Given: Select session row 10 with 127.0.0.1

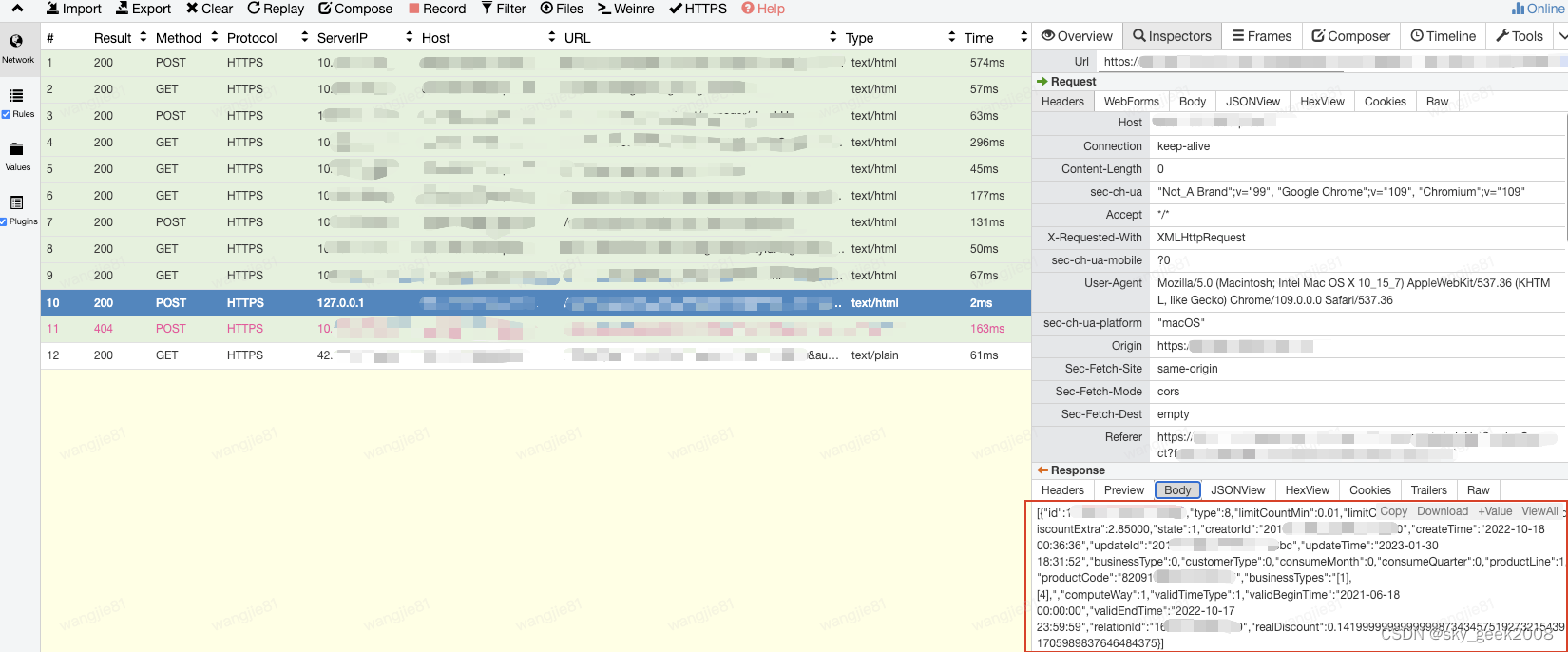Looking at the screenshot, I should pyautogui.click(x=536, y=303).
